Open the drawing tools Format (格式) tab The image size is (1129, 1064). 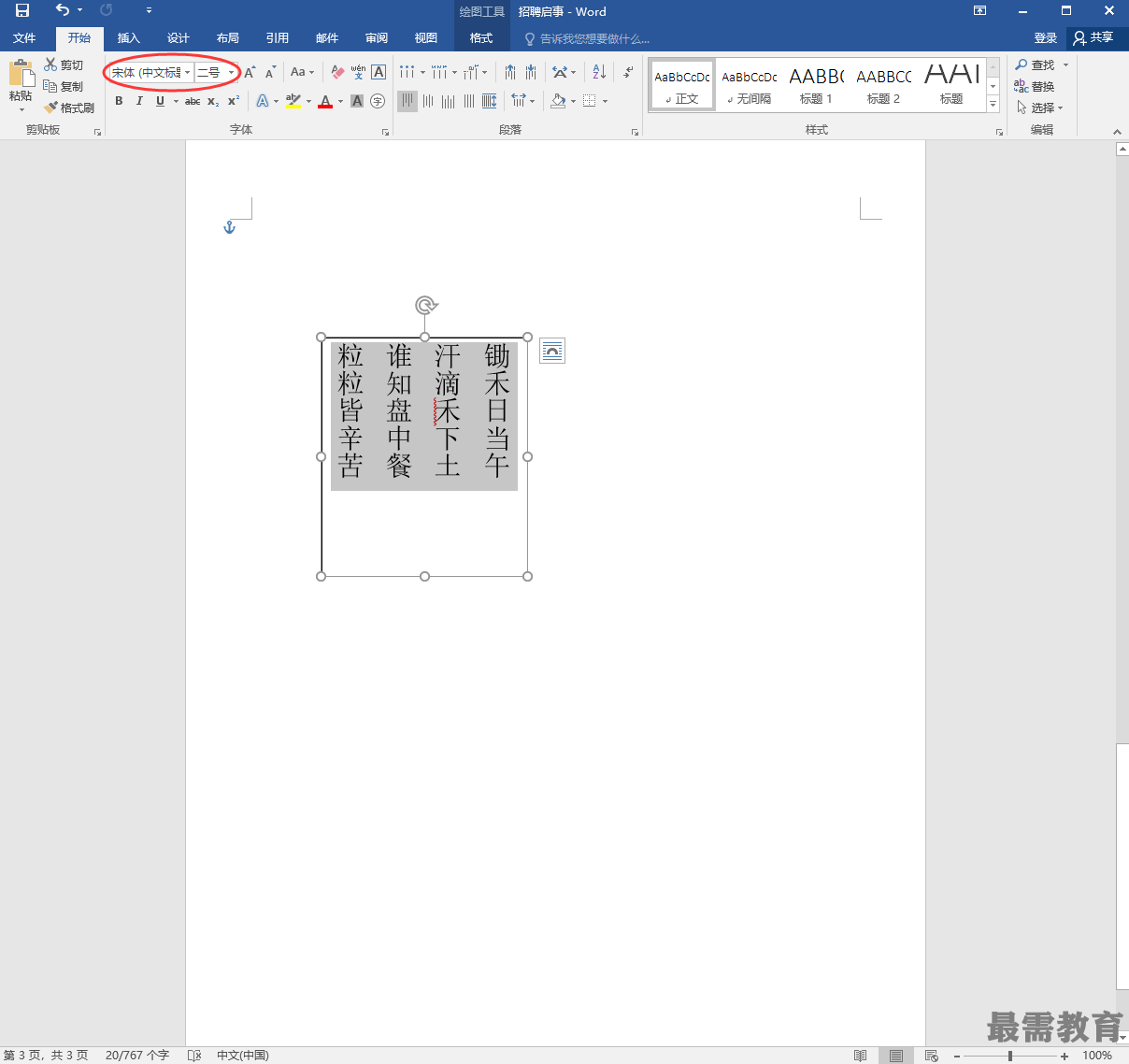click(481, 38)
